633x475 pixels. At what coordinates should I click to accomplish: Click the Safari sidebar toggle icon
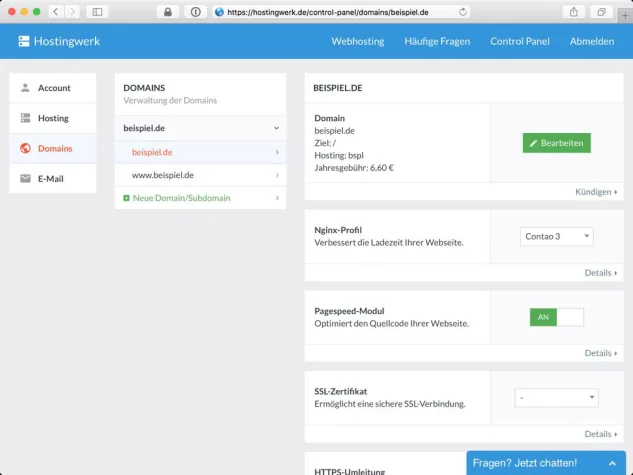click(x=97, y=12)
